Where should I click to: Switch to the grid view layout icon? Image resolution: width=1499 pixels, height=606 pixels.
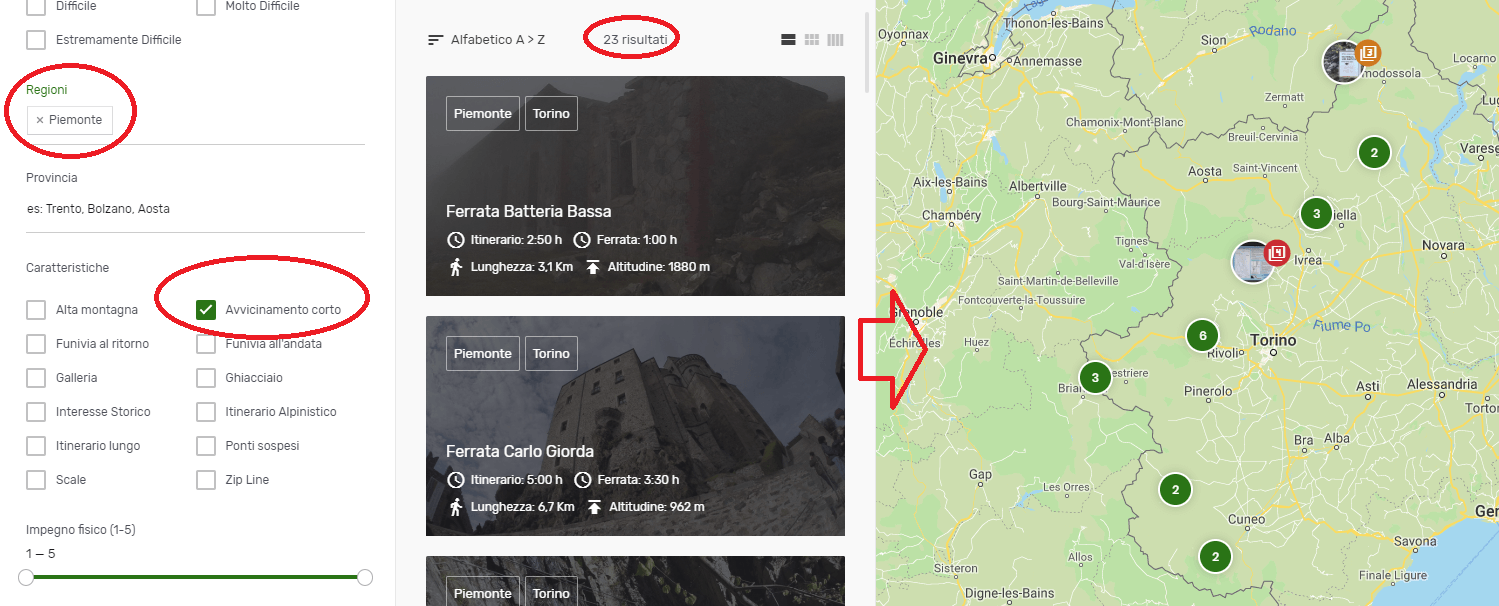(812, 40)
